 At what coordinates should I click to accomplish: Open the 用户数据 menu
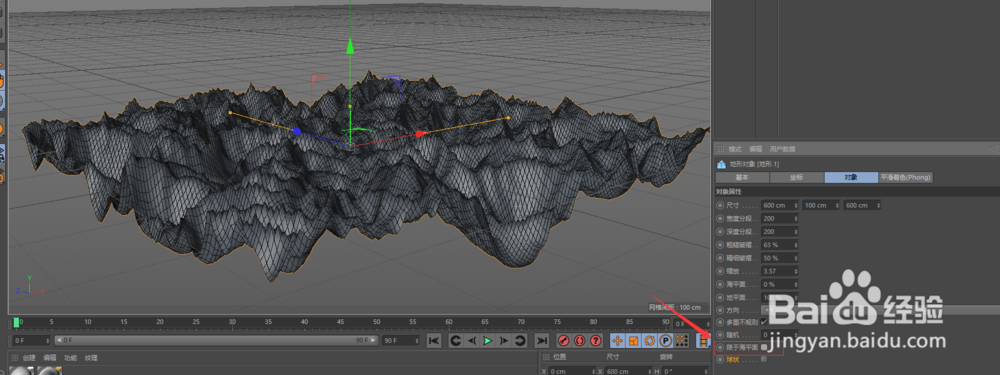[x=783, y=149]
